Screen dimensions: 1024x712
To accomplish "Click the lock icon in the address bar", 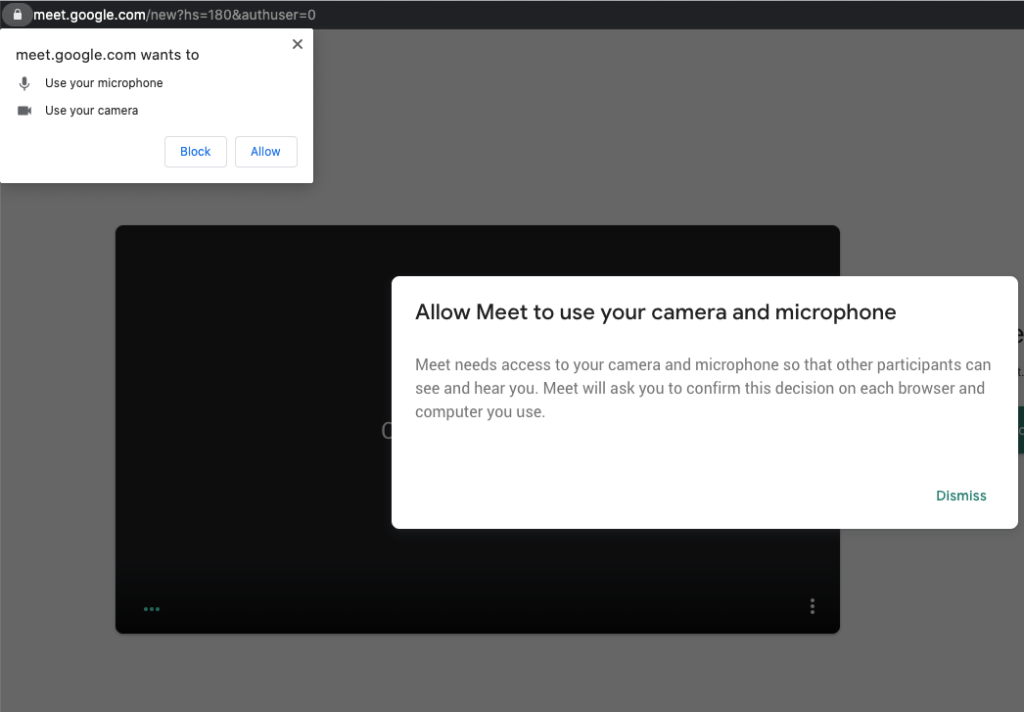I will point(18,14).
